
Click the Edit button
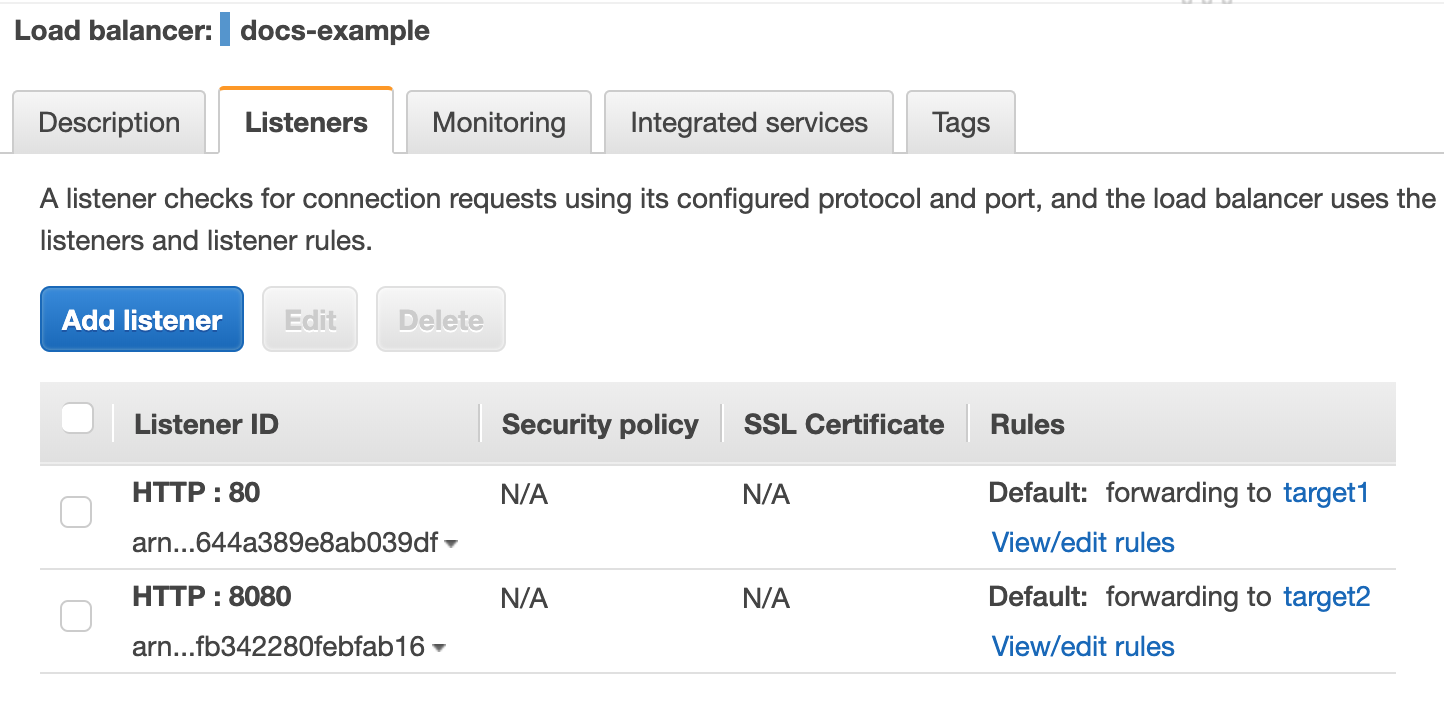310,320
